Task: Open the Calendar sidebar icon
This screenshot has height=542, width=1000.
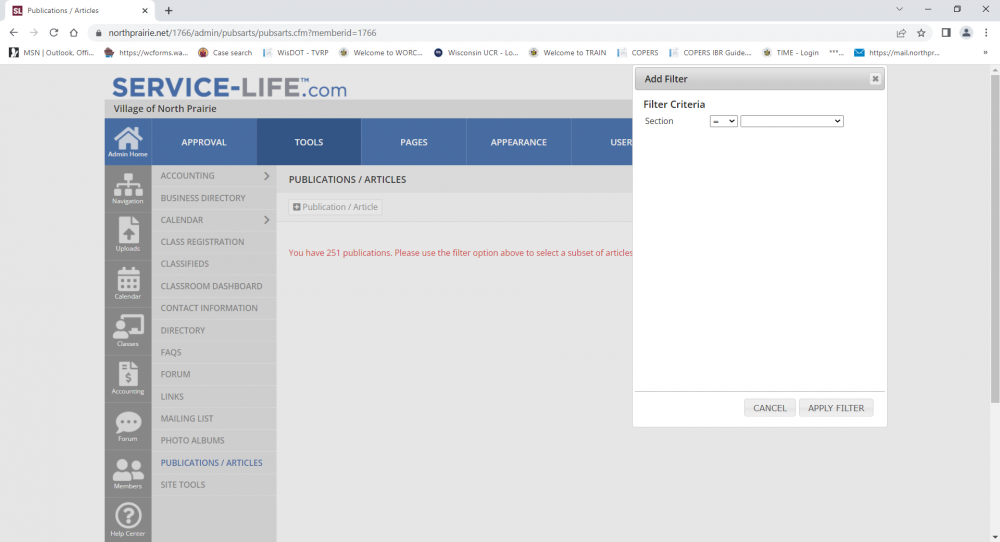Action: (x=128, y=283)
